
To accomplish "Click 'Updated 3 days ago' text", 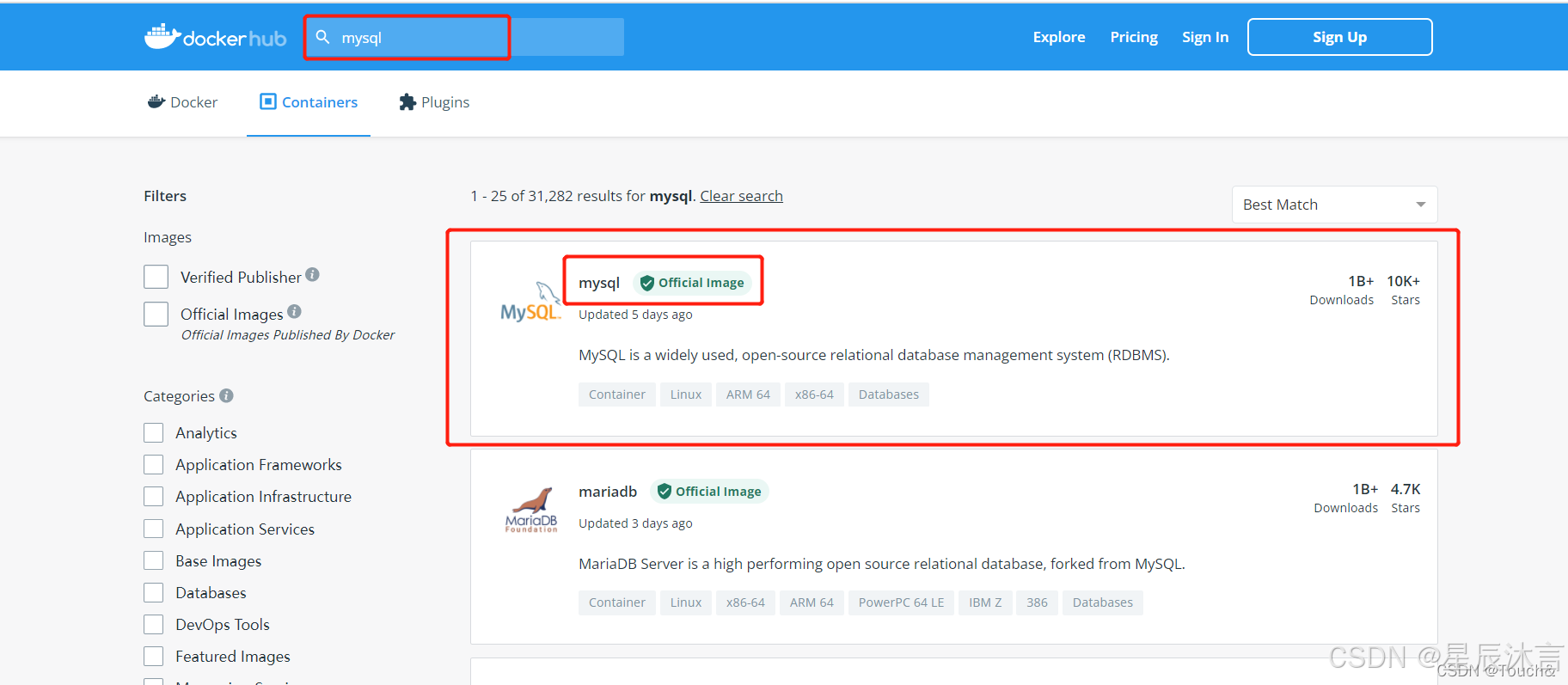I will point(635,523).
